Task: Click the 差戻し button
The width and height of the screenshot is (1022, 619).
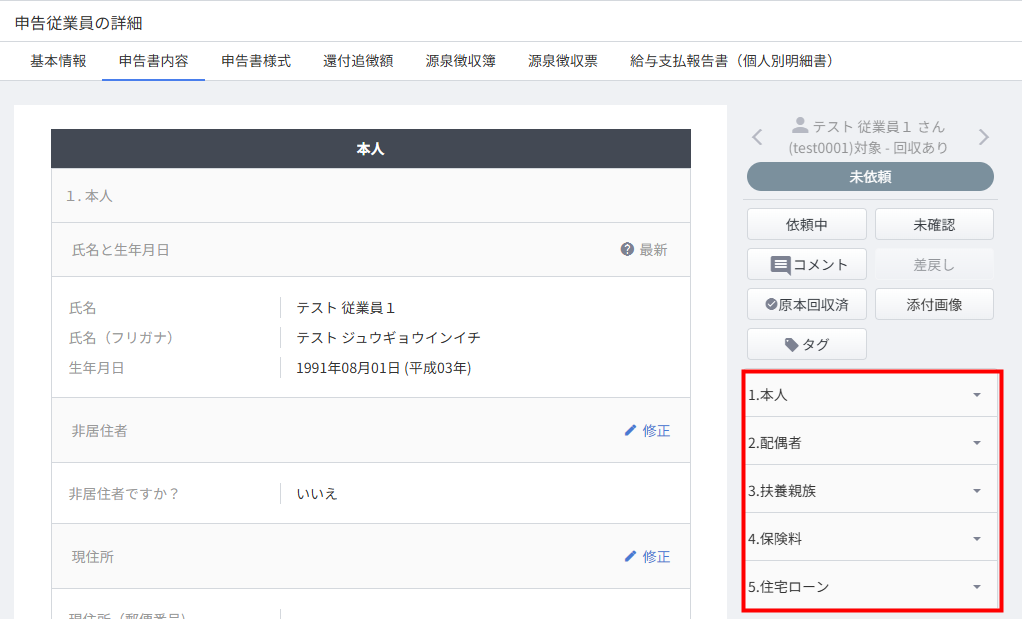Action: coord(934,265)
